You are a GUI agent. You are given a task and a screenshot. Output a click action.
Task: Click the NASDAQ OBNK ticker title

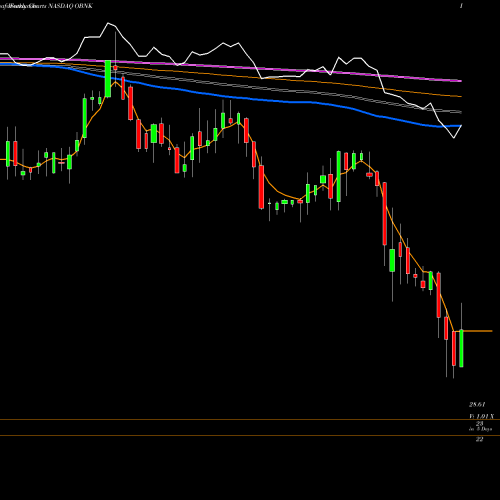coord(70,6)
